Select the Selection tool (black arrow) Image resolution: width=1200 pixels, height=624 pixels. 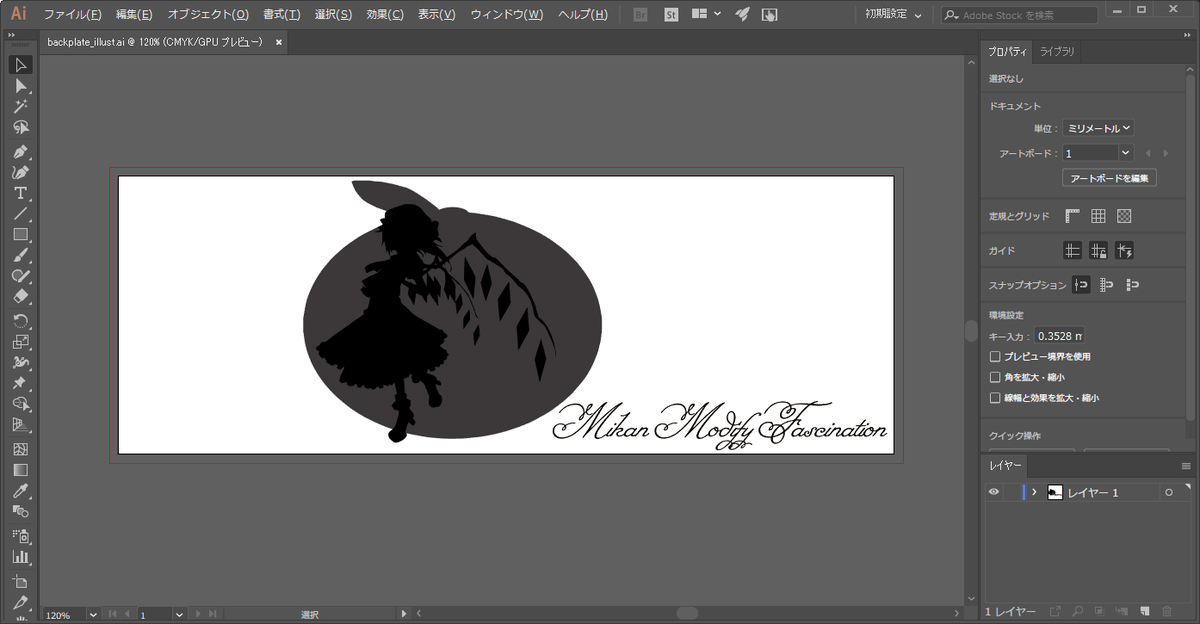pyautogui.click(x=20, y=65)
